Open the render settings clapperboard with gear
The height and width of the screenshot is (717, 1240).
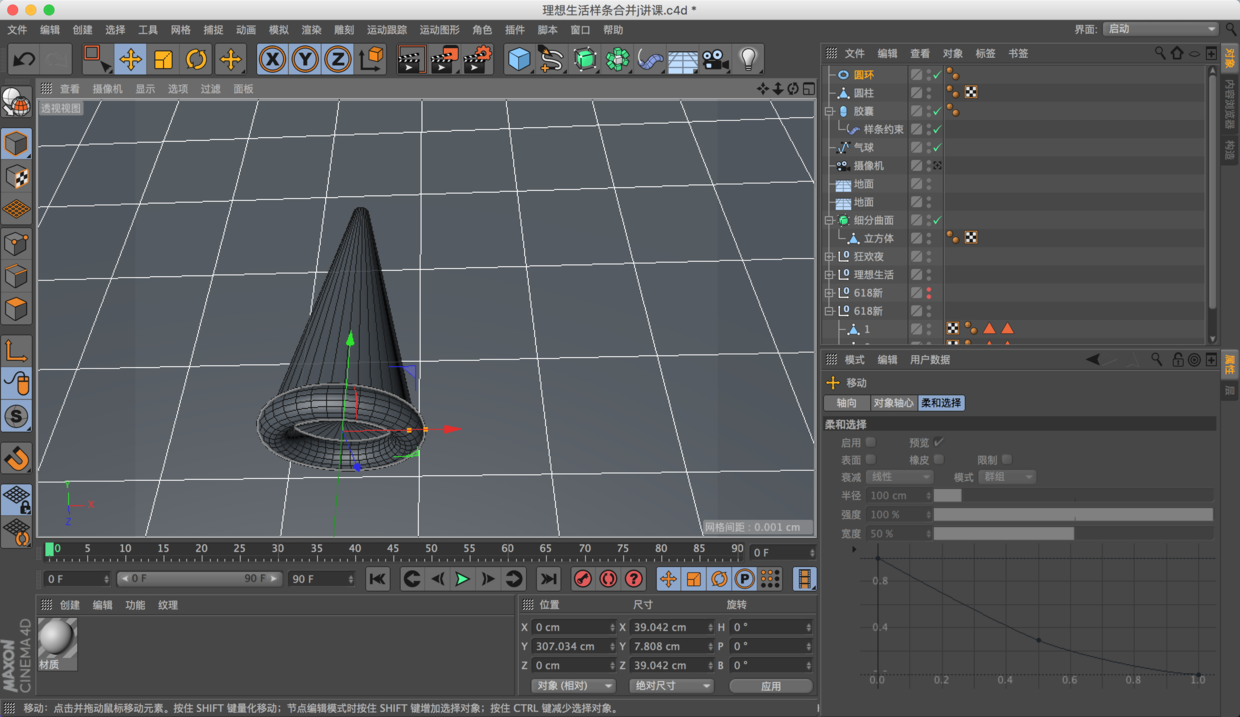pos(478,60)
